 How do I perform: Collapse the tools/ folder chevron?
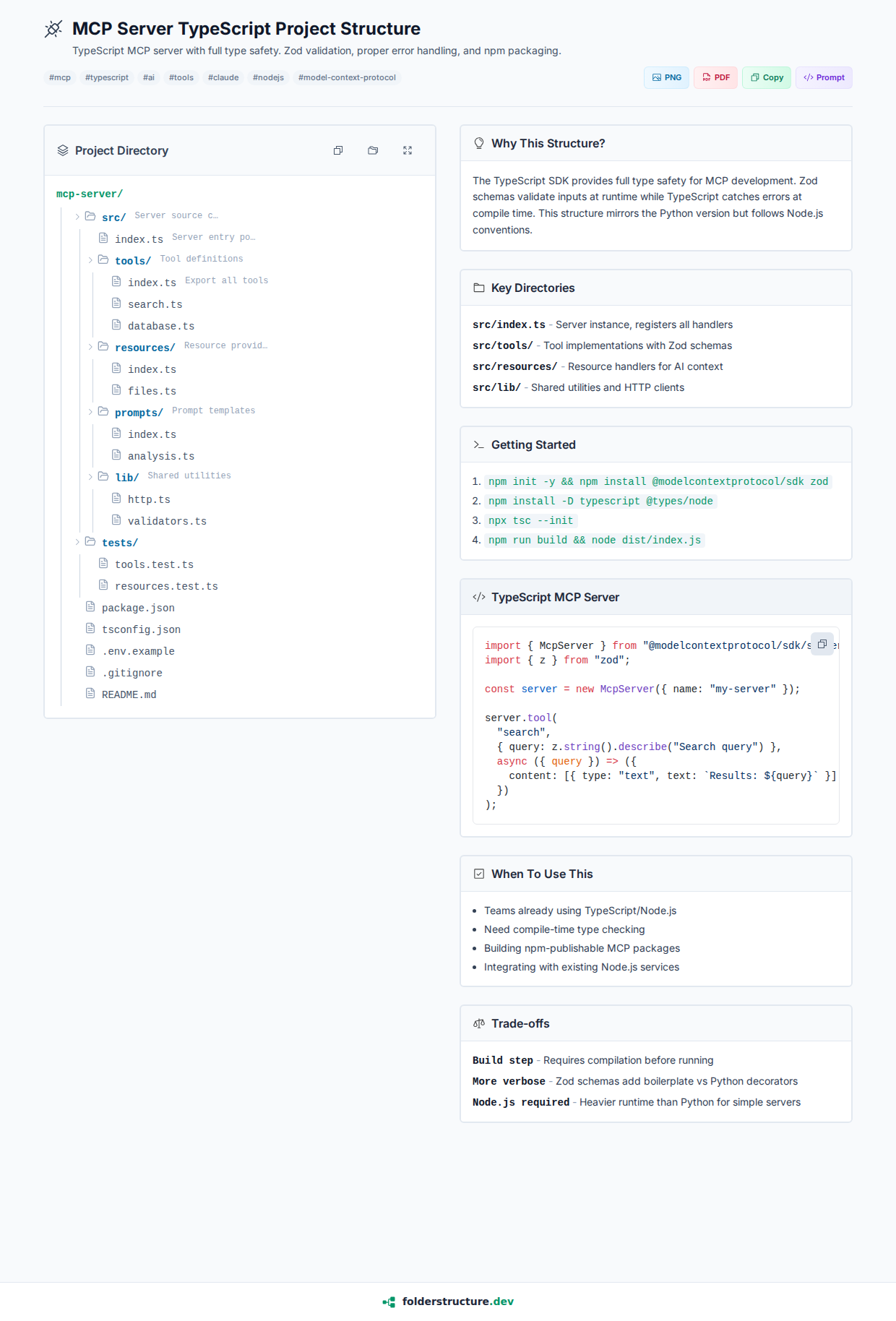[90, 260]
